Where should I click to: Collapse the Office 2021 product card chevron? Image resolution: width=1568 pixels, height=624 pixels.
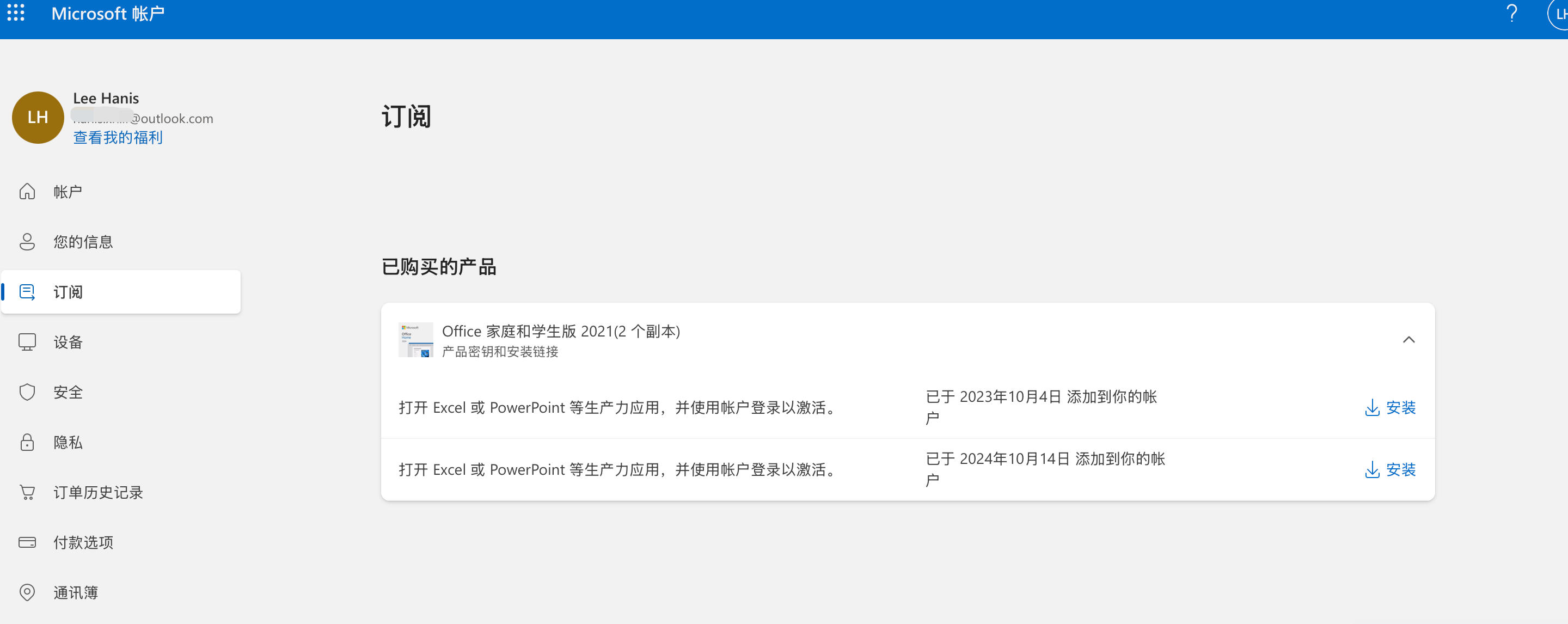(x=1408, y=340)
